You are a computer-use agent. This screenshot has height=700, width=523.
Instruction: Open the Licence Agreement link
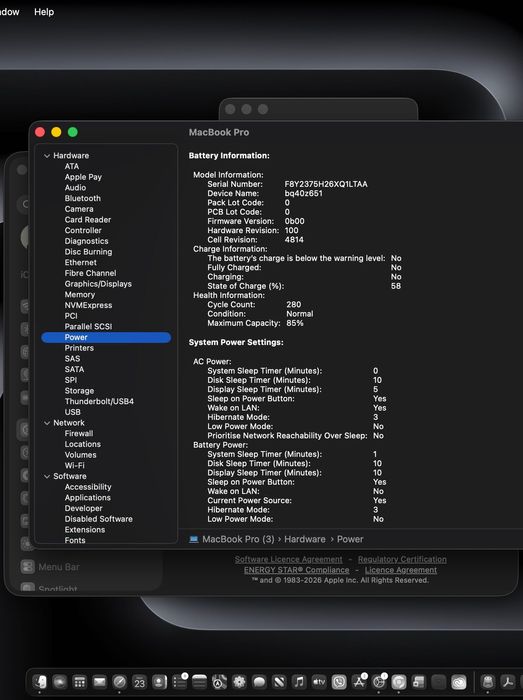pyautogui.click(x=401, y=570)
